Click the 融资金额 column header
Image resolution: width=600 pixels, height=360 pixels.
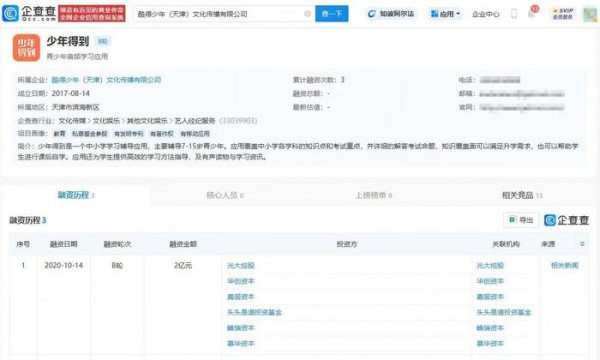click(183, 244)
